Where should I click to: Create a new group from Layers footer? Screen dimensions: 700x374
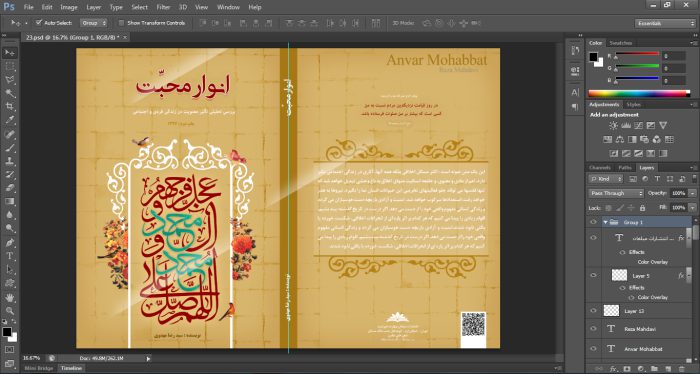[654, 369]
